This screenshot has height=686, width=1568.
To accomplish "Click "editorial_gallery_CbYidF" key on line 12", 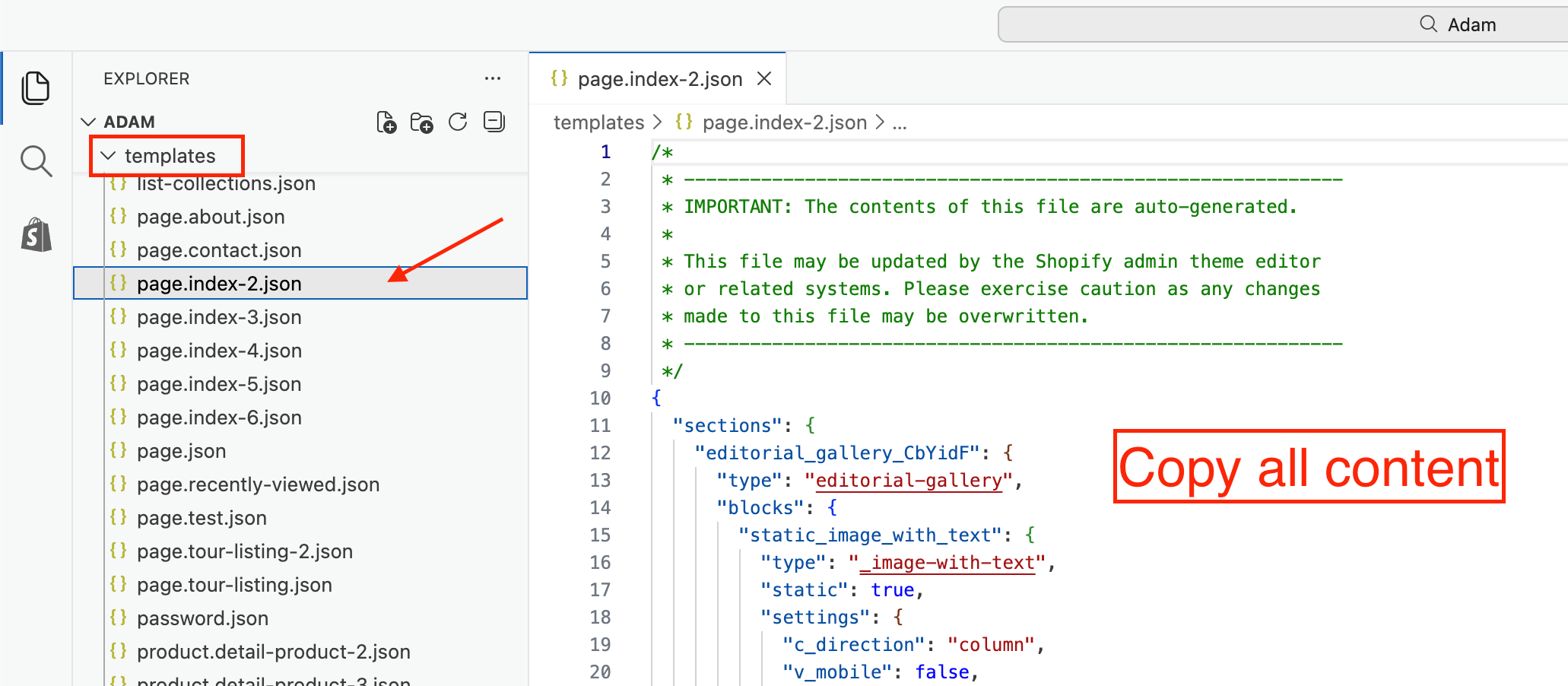I will pos(837,453).
